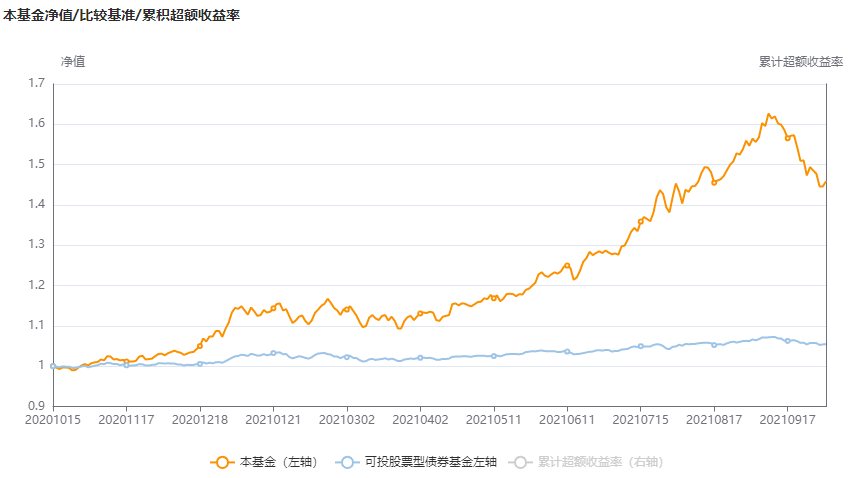
Task: Click the orange 本基金 legend marker icon
Action: [223, 462]
